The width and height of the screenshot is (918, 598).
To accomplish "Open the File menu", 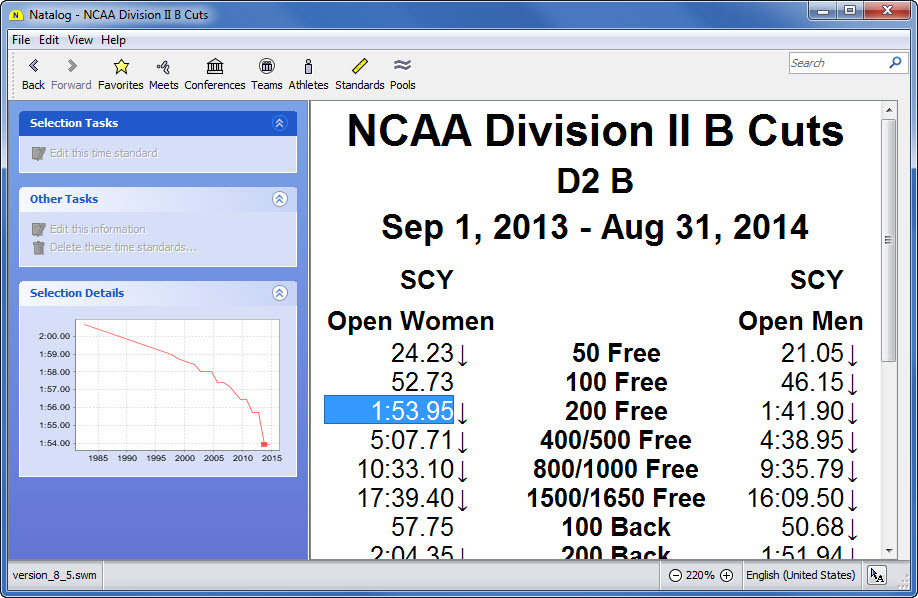I will pyautogui.click(x=21, y=40).
